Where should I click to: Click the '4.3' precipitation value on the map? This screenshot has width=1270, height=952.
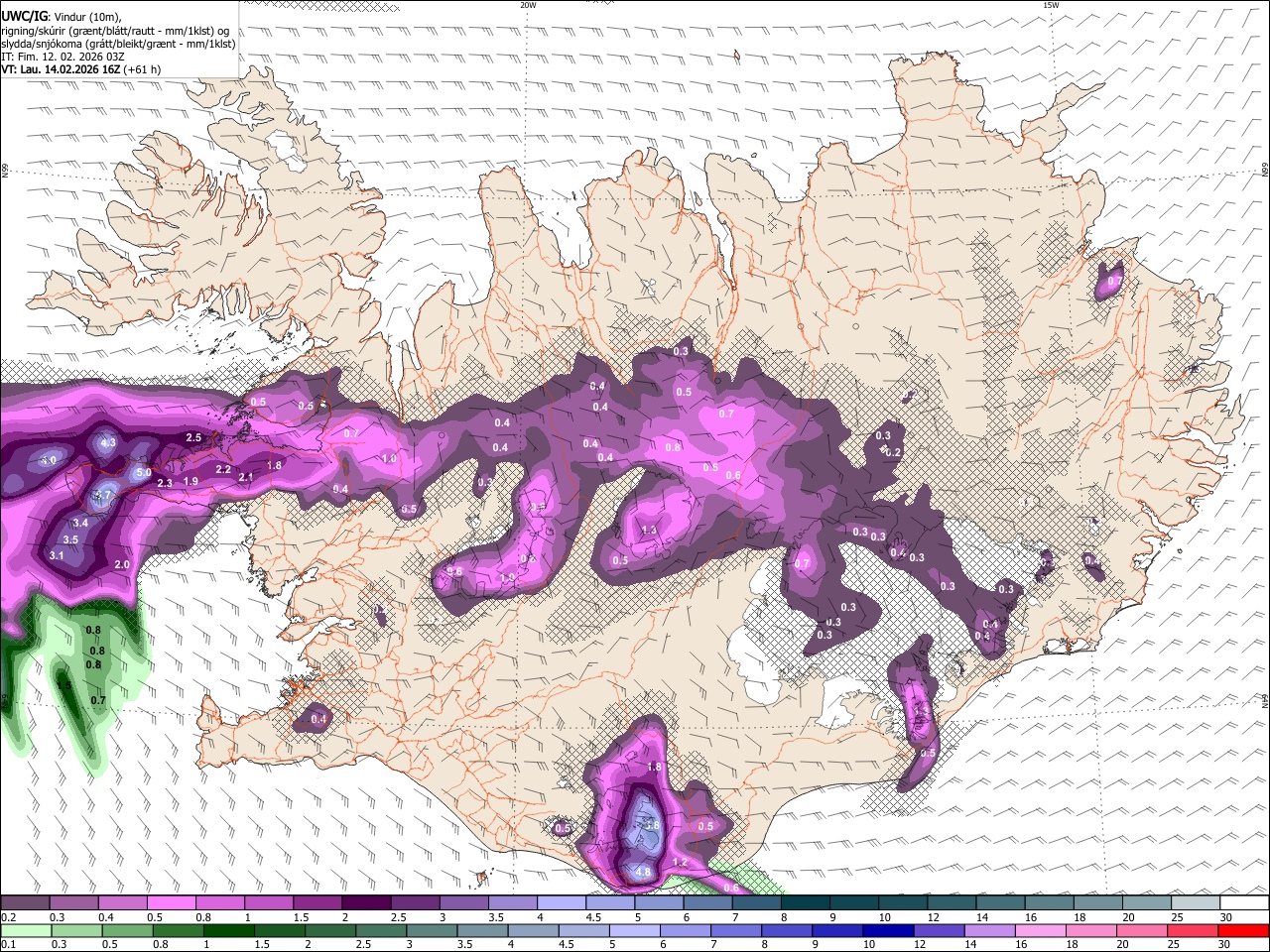109,442
